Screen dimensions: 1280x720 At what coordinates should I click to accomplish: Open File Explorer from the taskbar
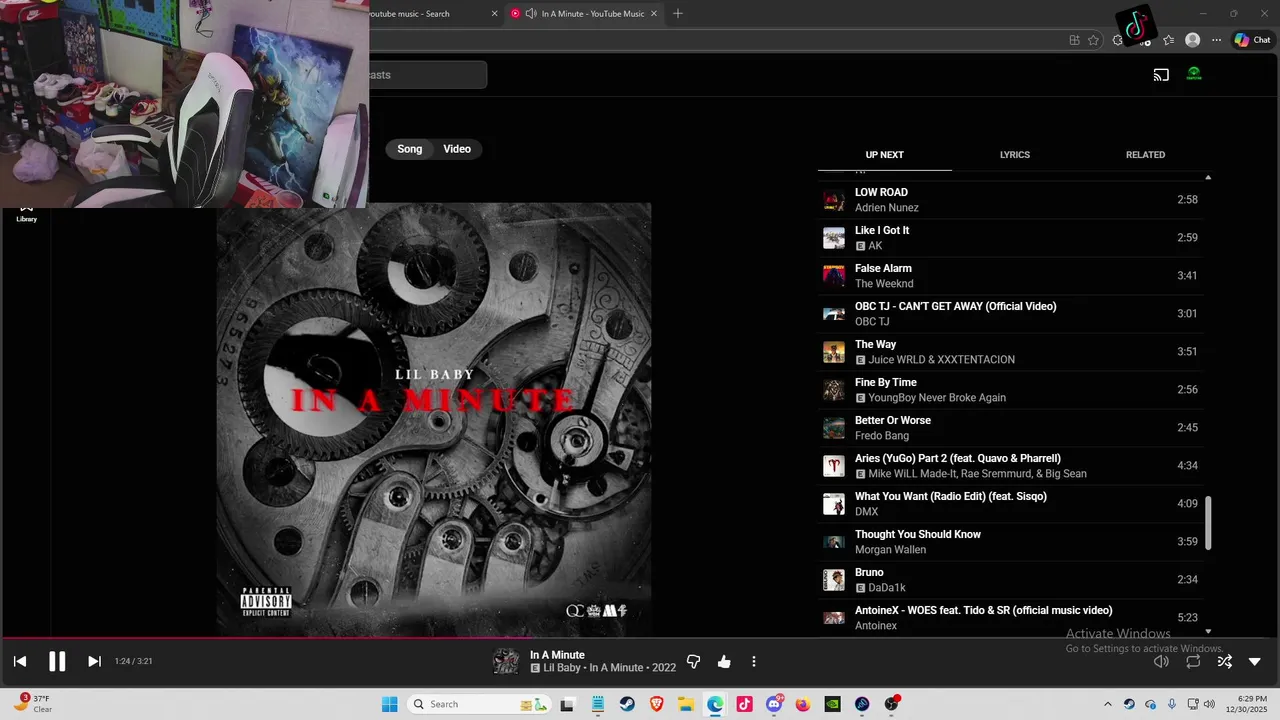point(686,704)
